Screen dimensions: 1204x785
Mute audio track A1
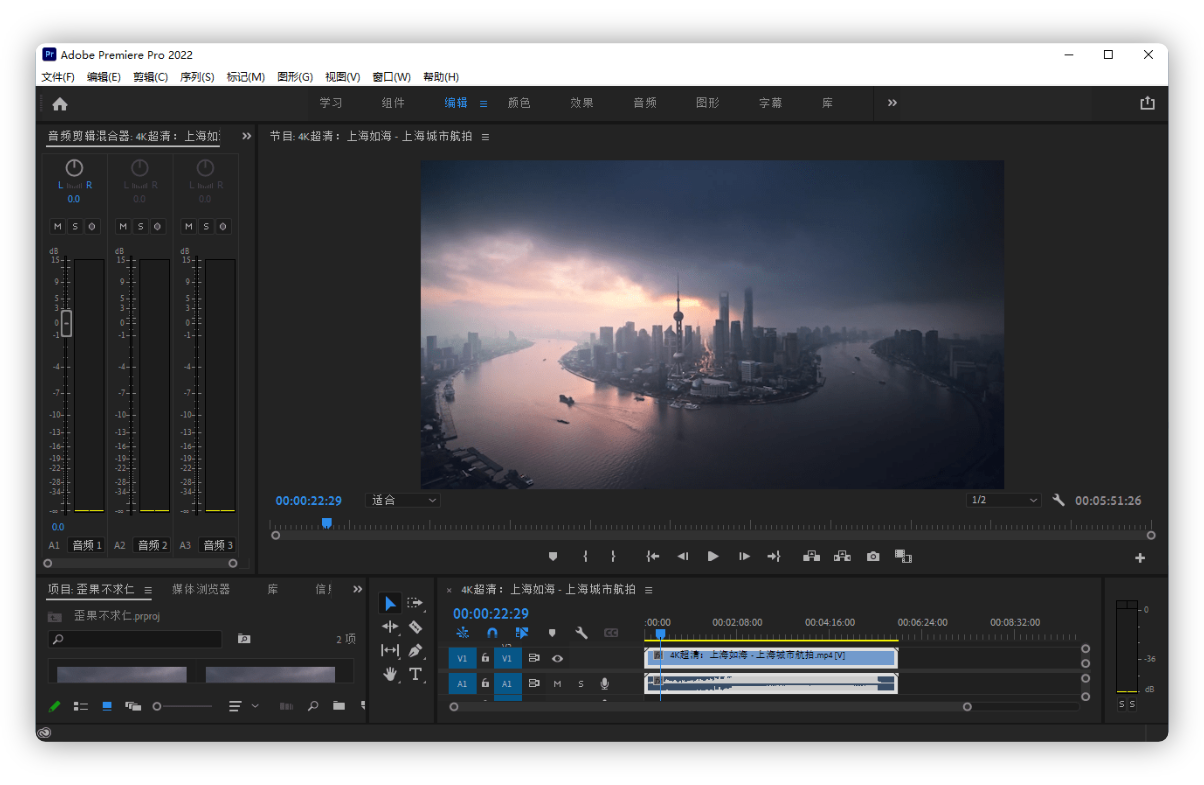pyautogui.click(x=557, y=683)
